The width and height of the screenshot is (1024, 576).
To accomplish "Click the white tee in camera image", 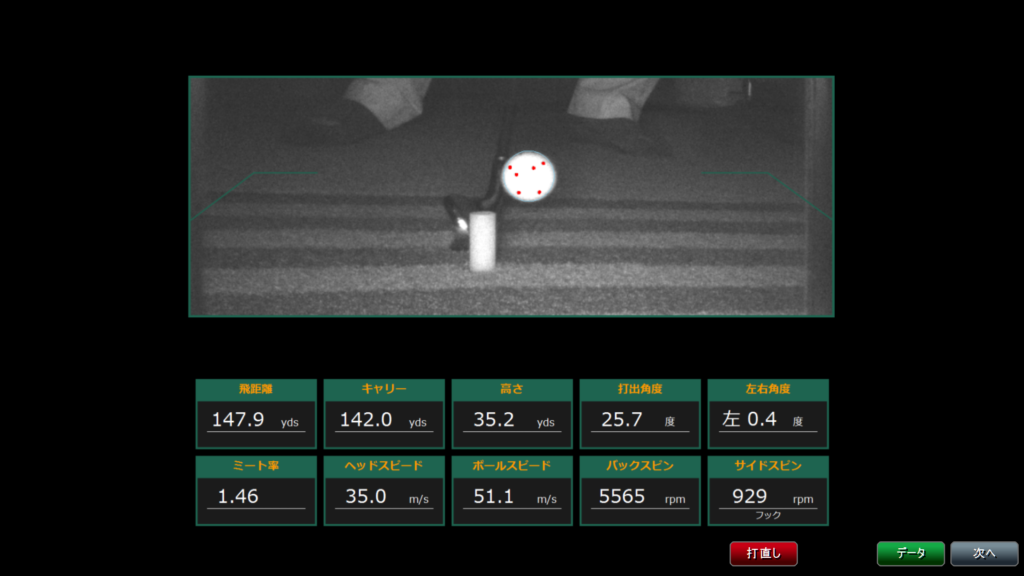I will (x=483, y=242).
